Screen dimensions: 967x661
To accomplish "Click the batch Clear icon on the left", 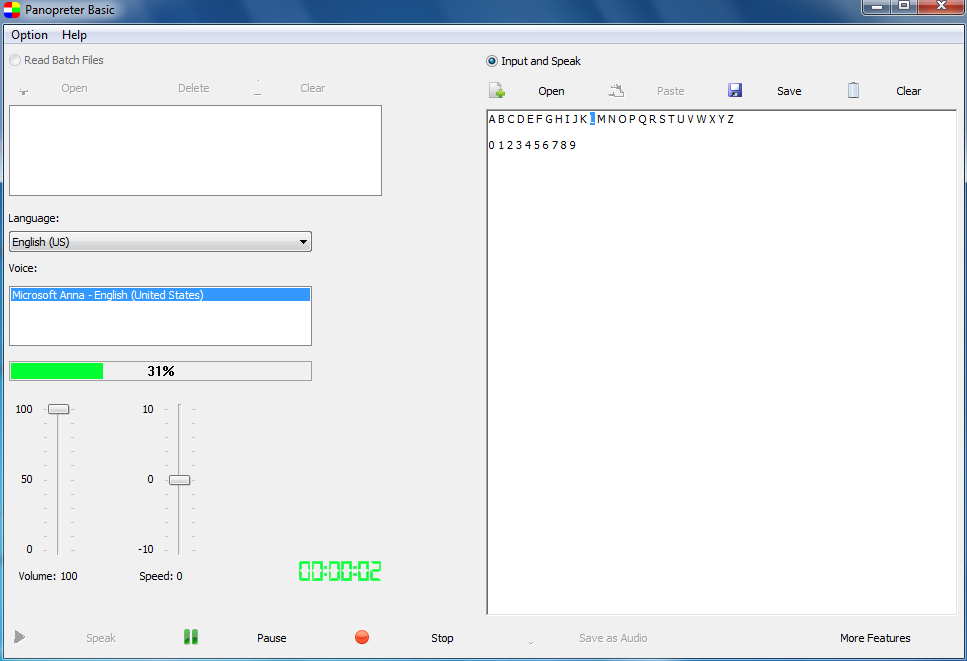I will pyautogui.click(x=257, y=88).
